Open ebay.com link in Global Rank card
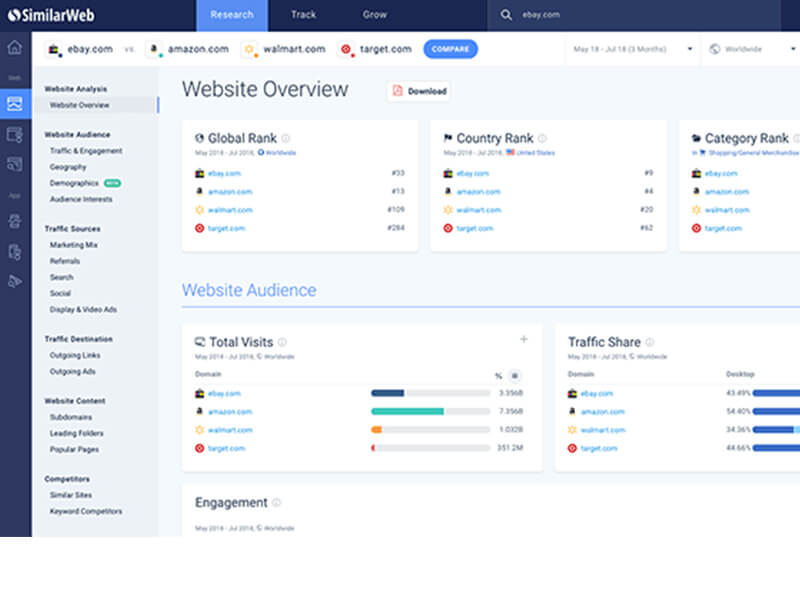Viewport: 800px width, 600px height. pos(224,173)
